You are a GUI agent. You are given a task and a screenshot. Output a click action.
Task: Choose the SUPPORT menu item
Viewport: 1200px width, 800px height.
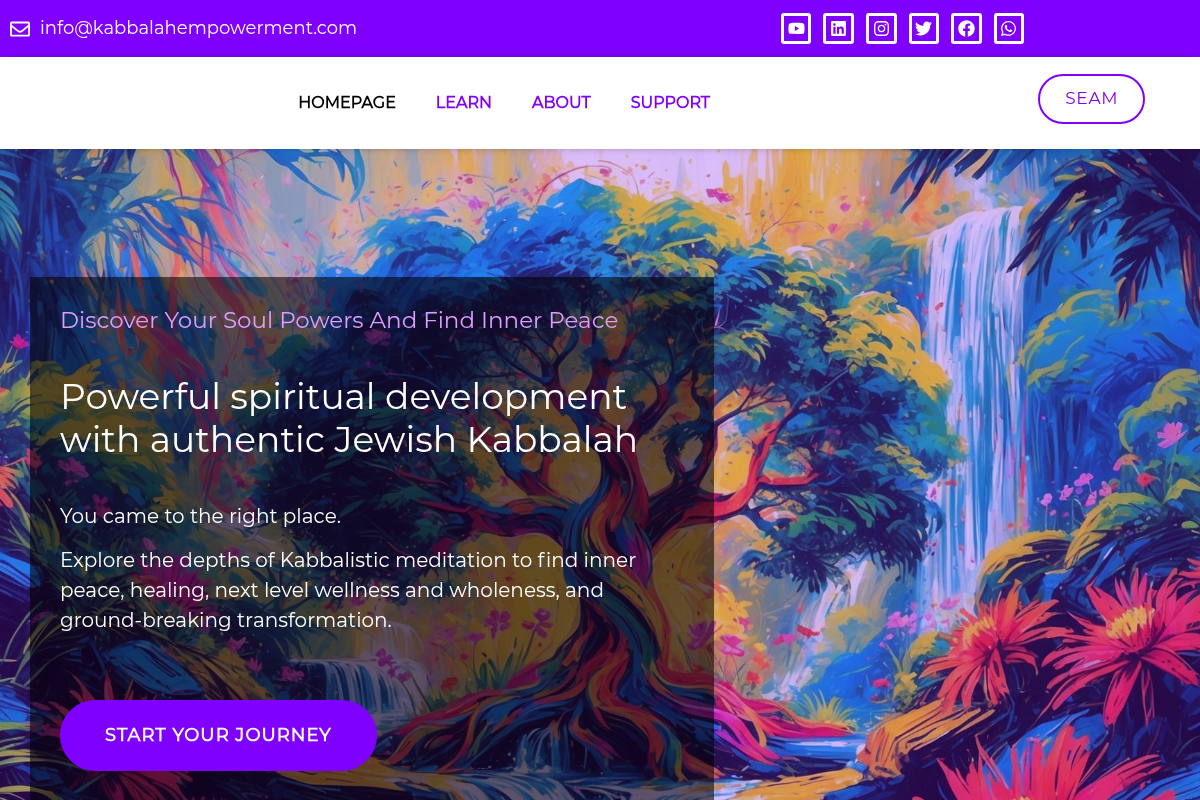coord(670,102)
